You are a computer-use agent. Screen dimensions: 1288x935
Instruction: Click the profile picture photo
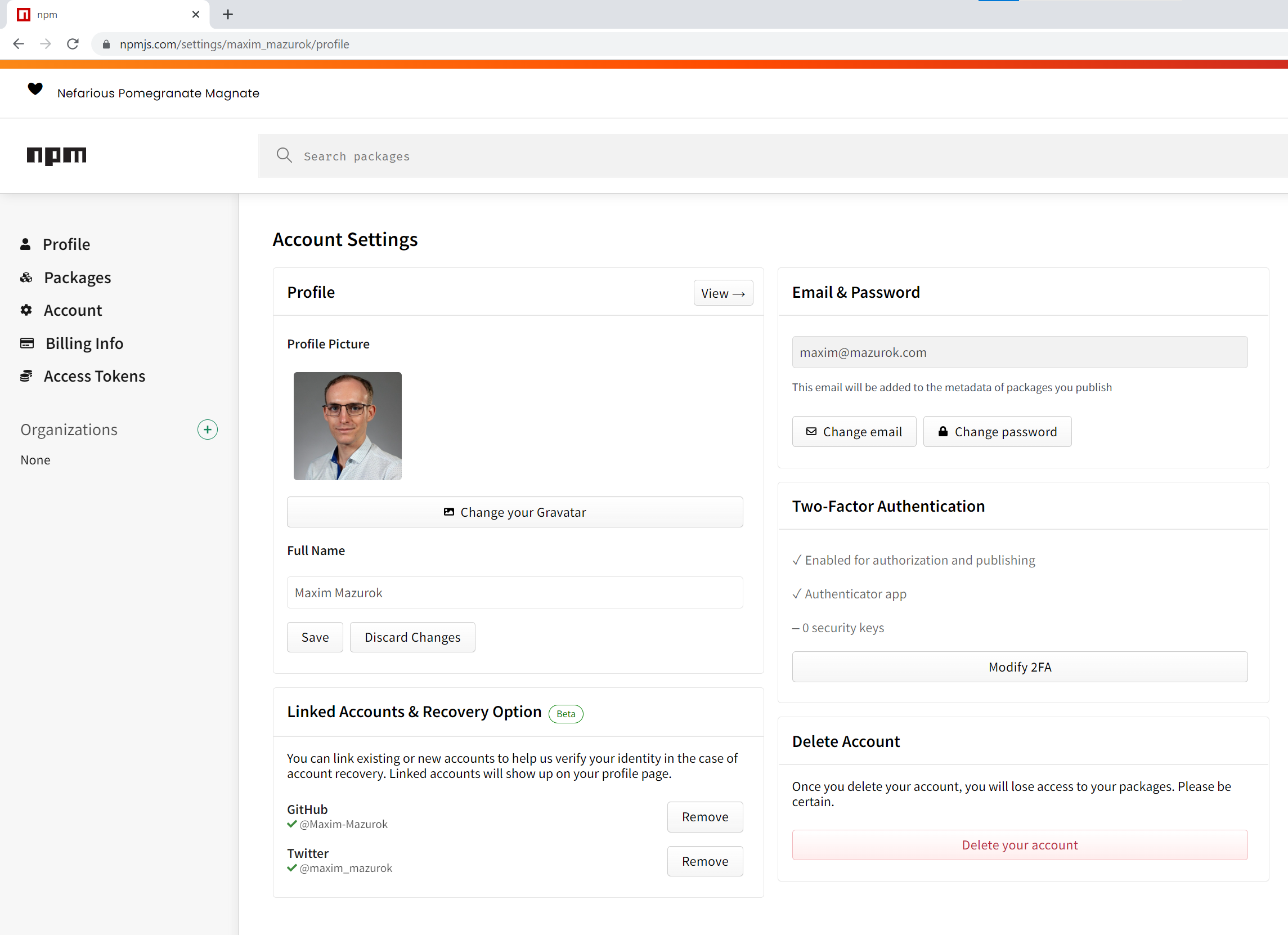[347, 426]
